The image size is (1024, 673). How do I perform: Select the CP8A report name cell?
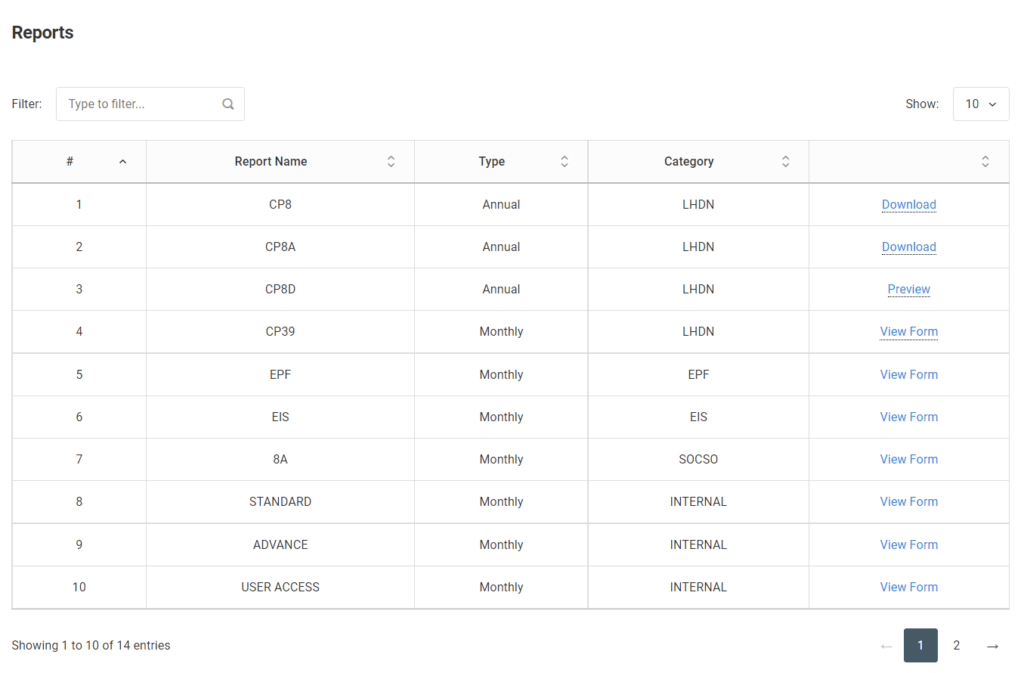280,247
